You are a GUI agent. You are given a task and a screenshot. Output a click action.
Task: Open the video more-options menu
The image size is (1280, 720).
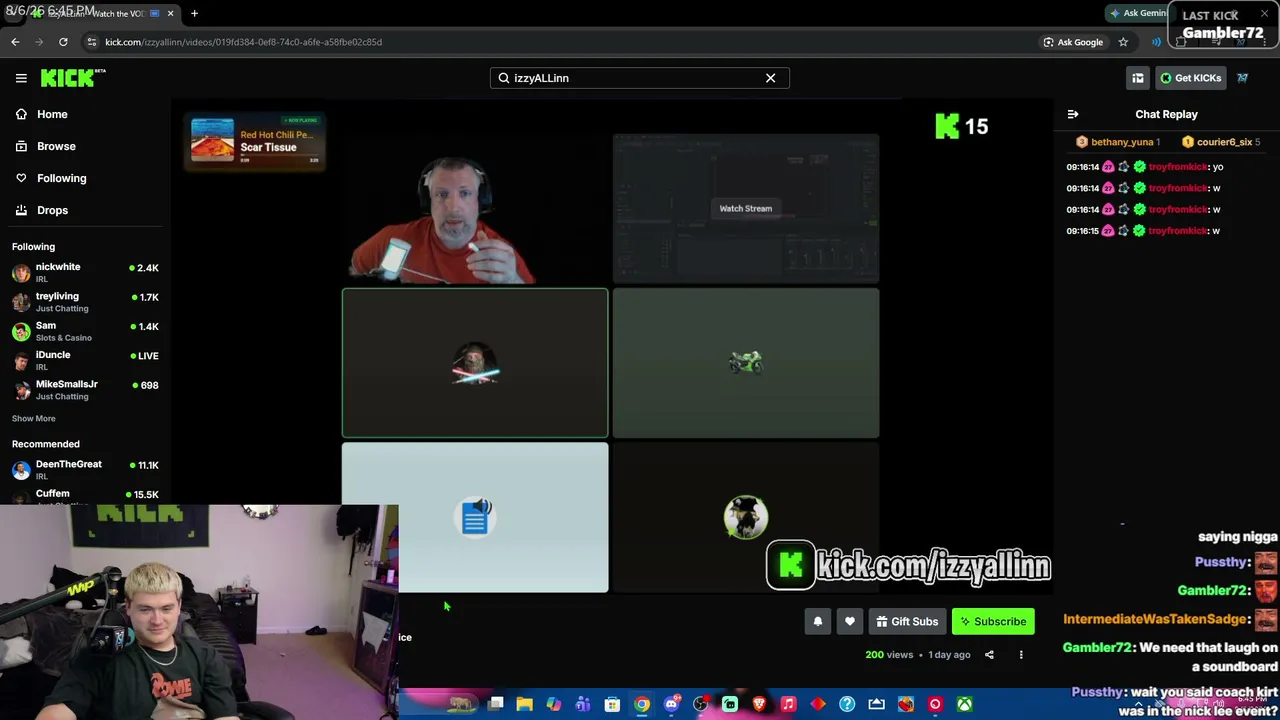point(1021,655)
